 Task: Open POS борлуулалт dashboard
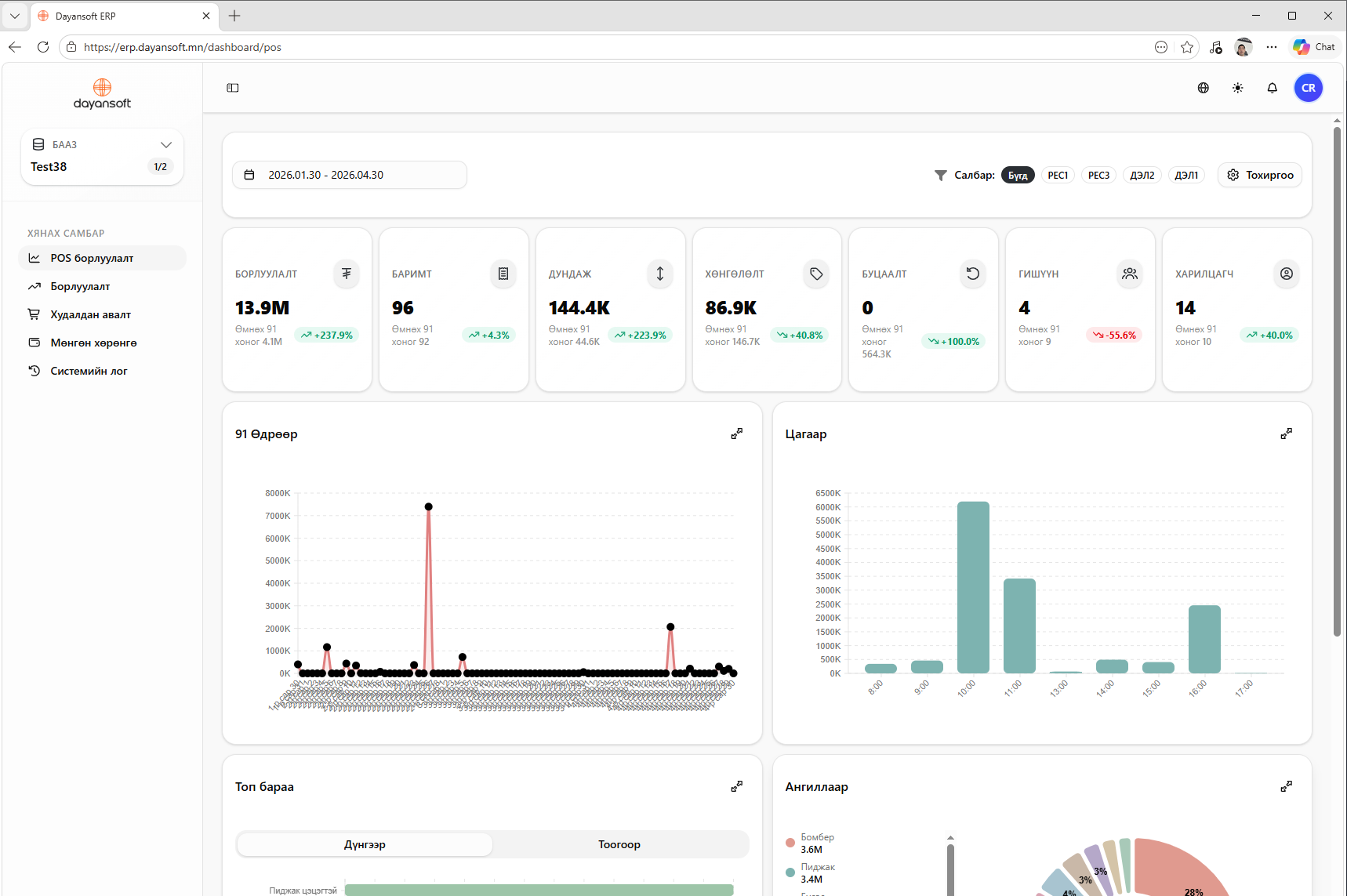pos(102,258)
